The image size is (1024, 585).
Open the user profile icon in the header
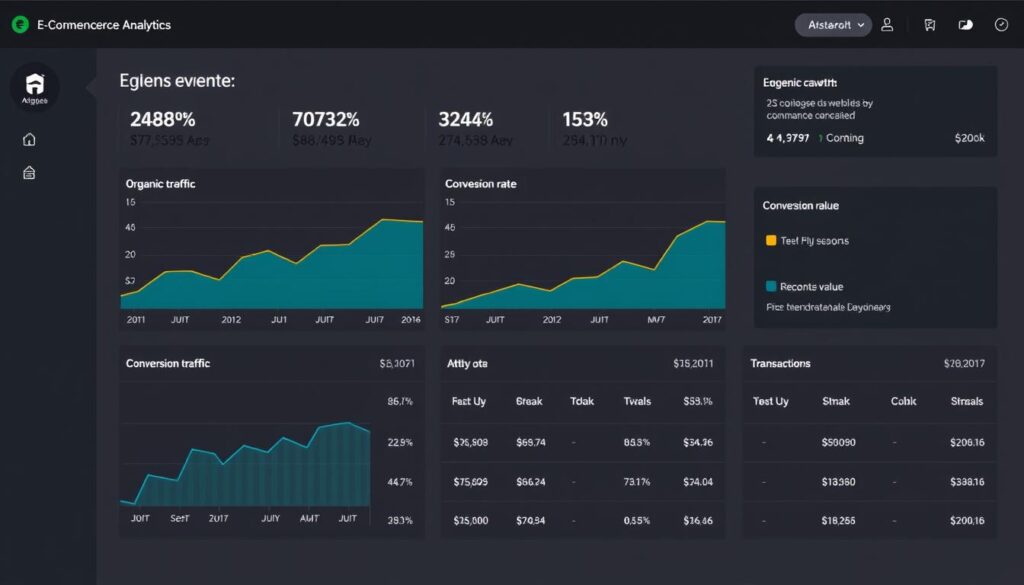[x=887, y=24]
